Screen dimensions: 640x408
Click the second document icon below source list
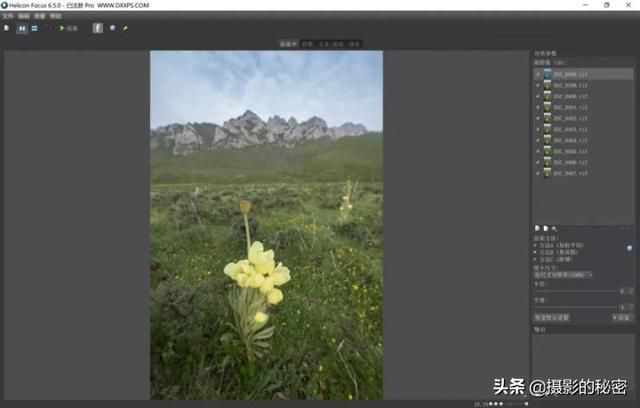(x=545, y=228)
